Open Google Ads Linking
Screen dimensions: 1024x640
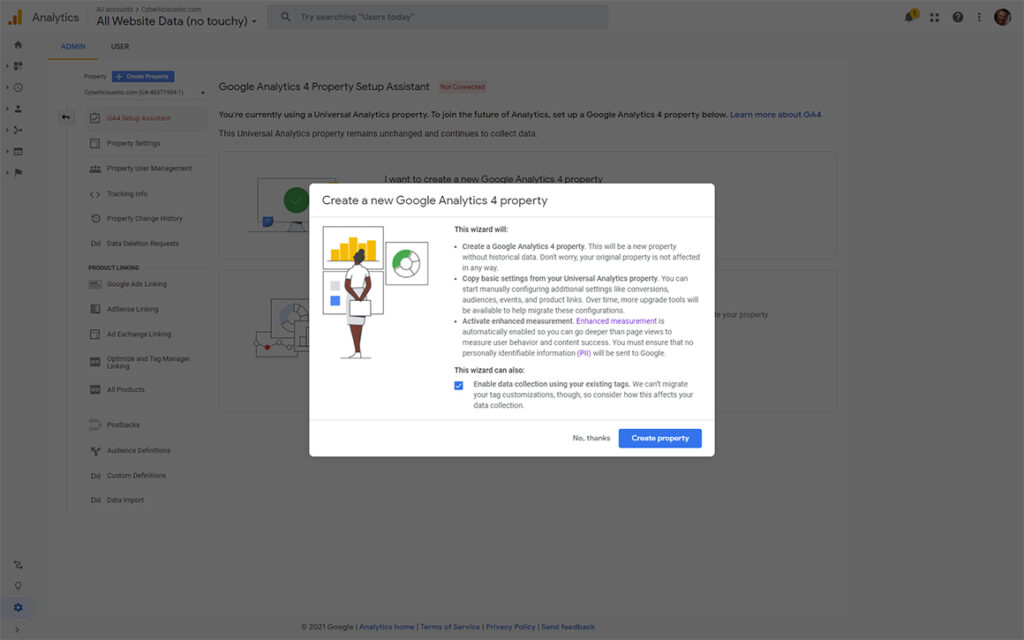pyautogui.click(x=136, y=284)
